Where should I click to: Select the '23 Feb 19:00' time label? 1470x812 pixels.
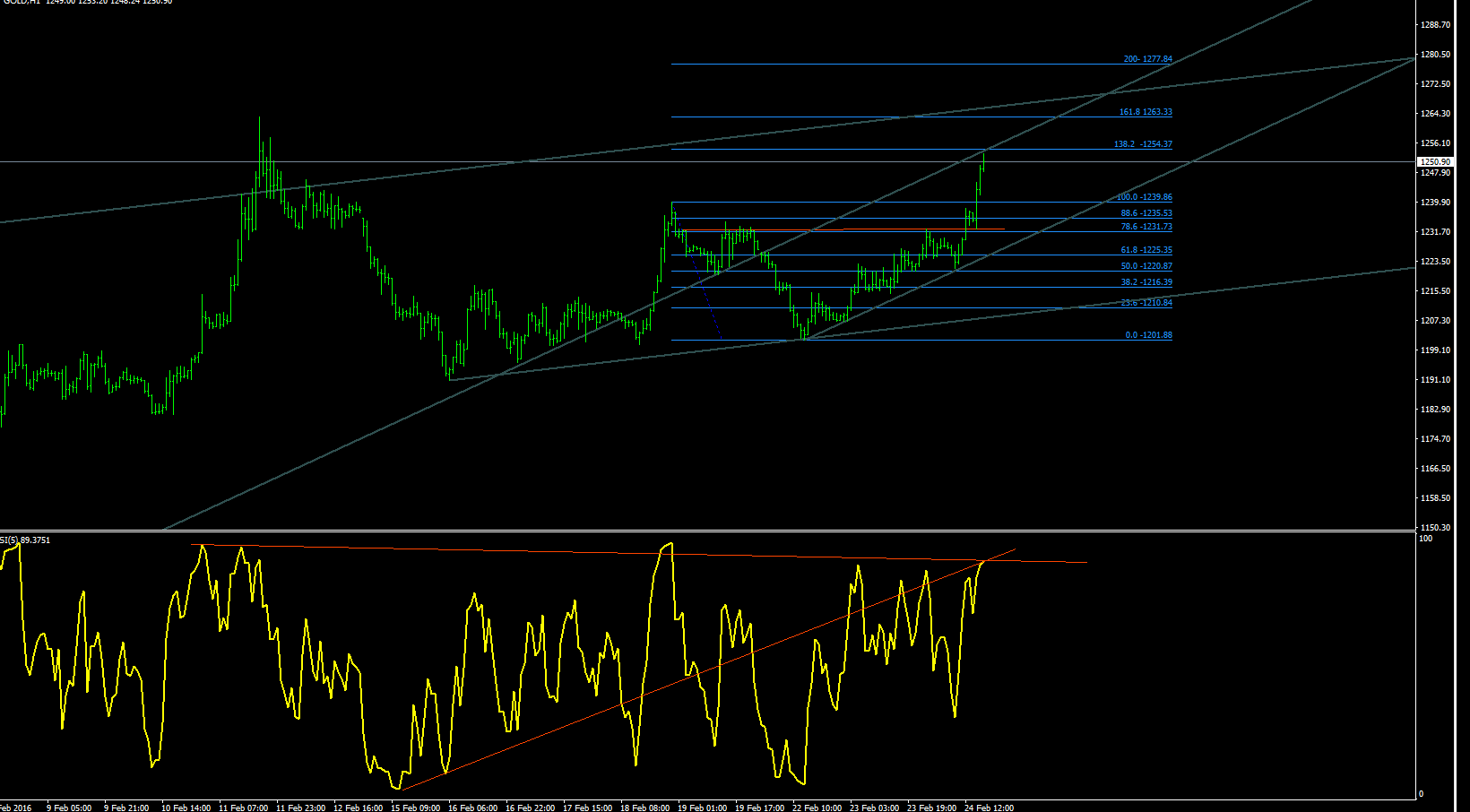(932, 808)
